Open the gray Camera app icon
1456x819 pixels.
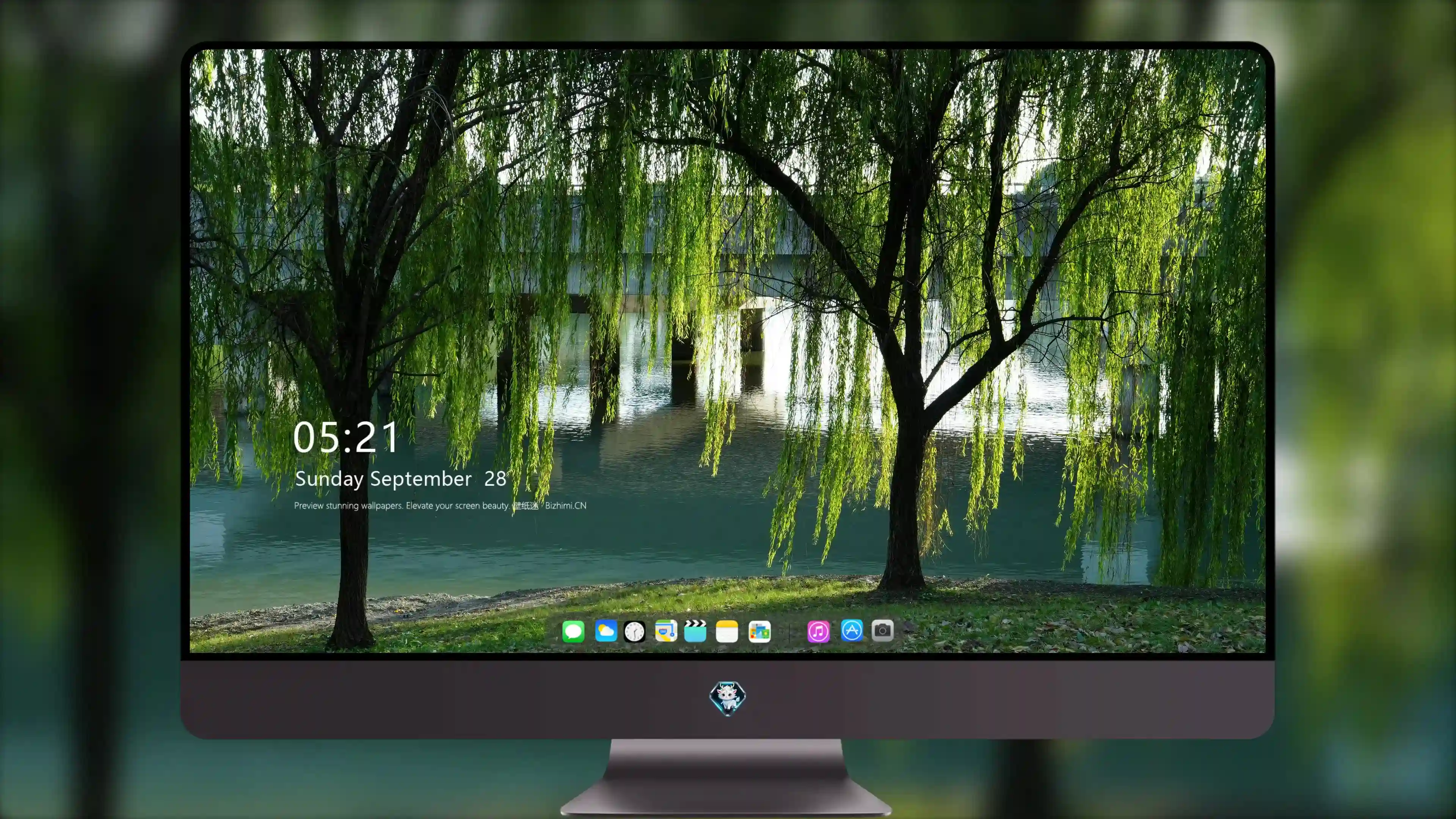[882, 630]
